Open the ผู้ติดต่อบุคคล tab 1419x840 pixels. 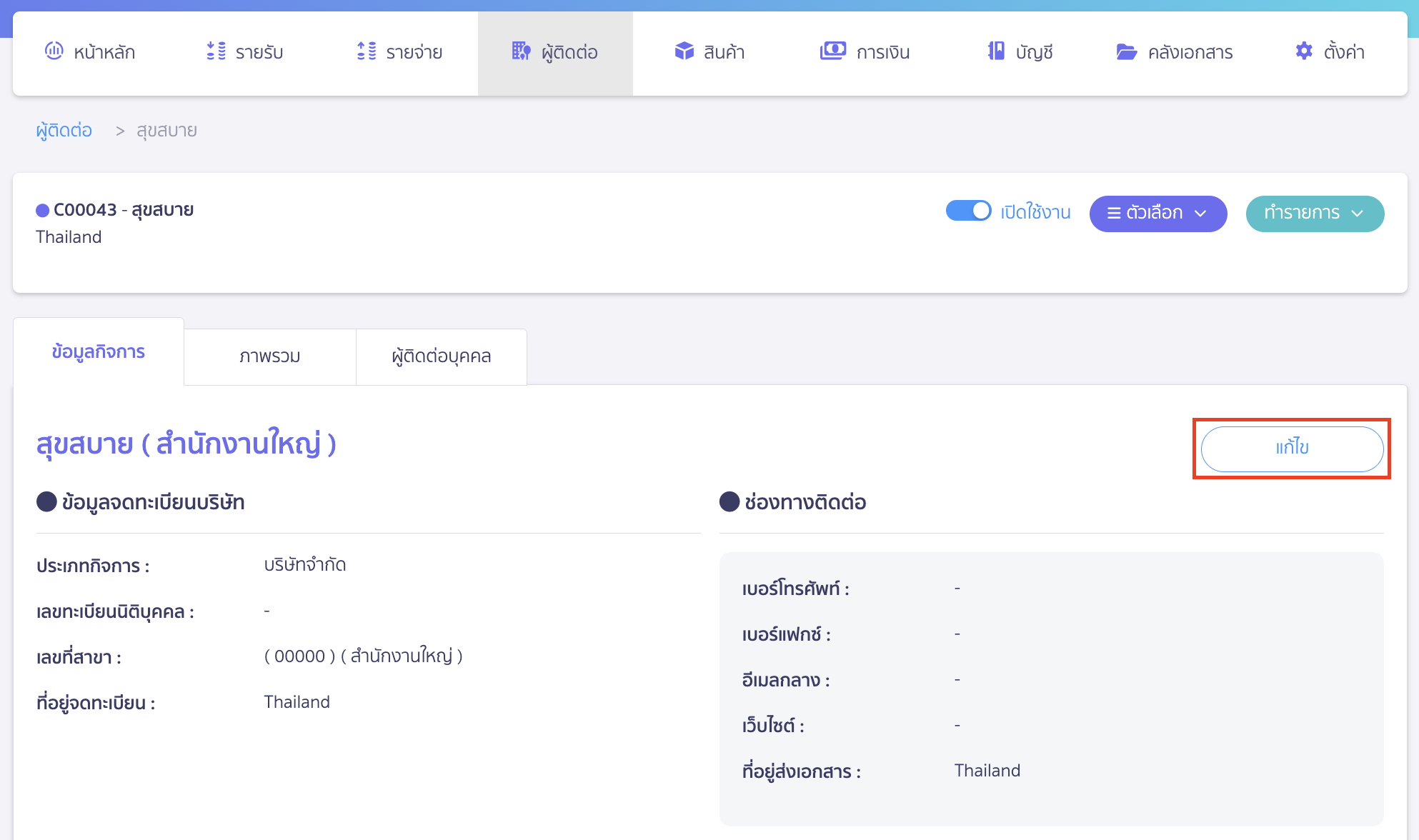click(441, 356)
